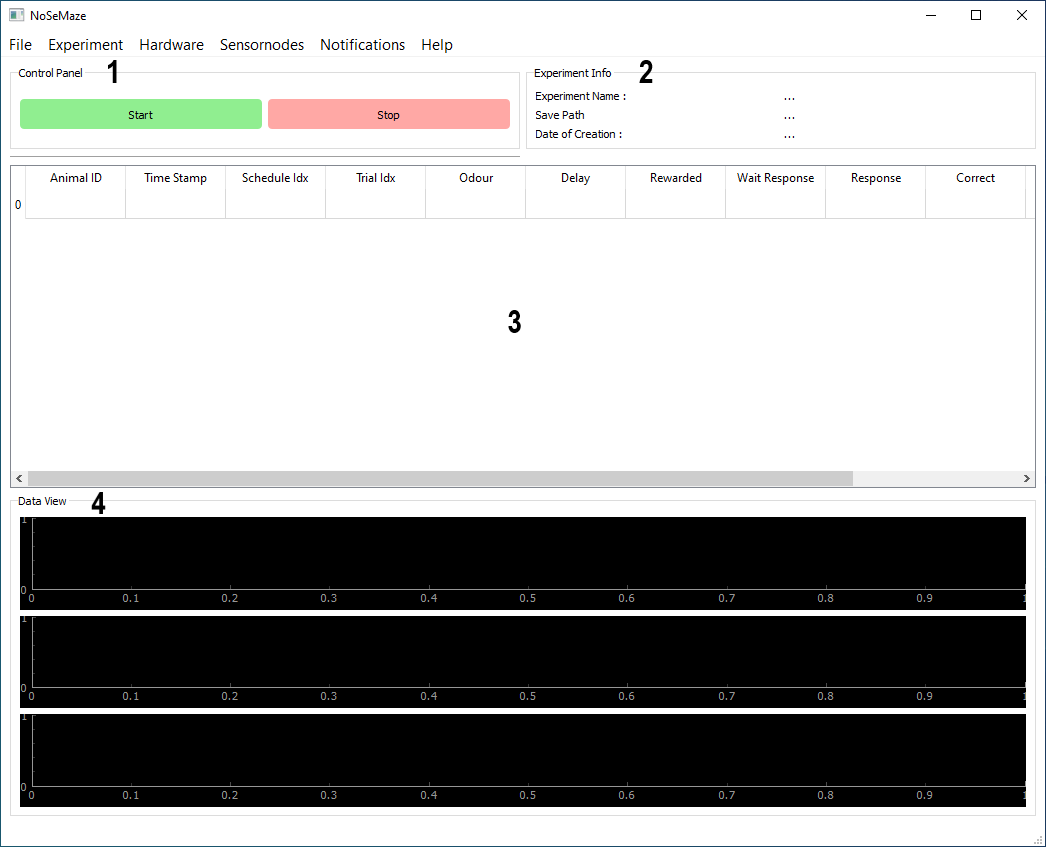Click the red Stop button
Screen dimensions: 1046x847
[389, 115]
